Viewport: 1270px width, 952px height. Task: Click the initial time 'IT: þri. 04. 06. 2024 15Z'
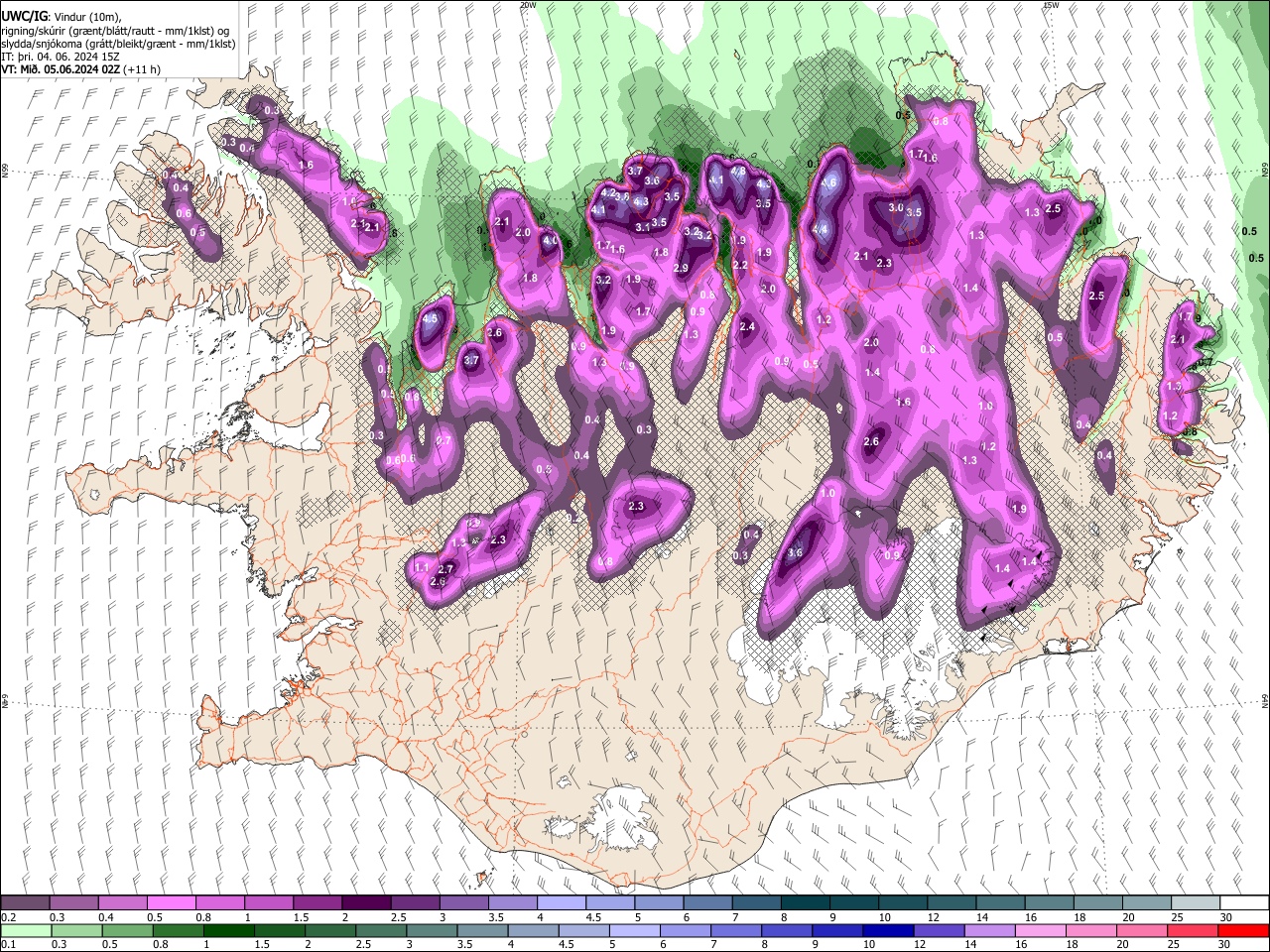pyautogui.click(x=60, y=57)
